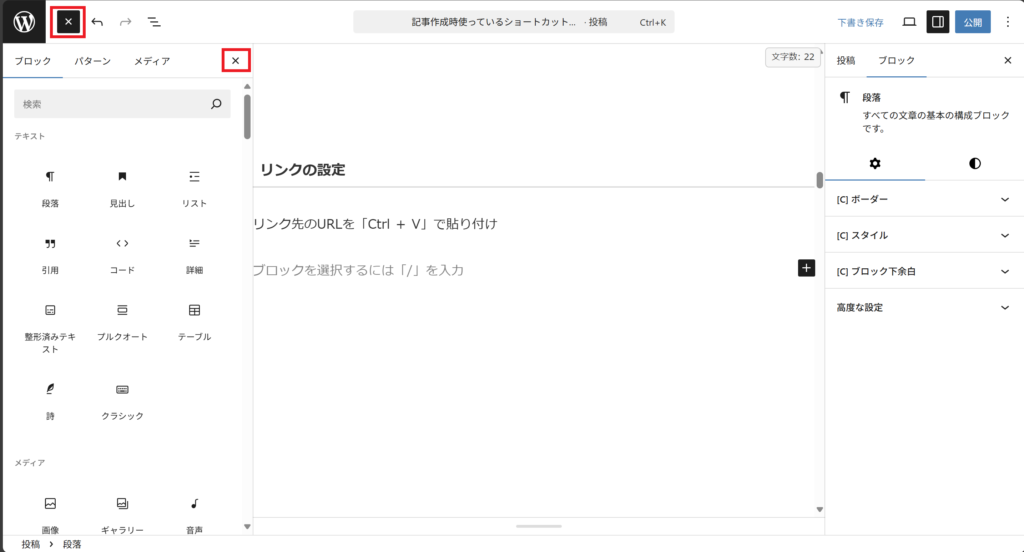Expand 高度な設定 advanced settings
1024x552 pixels.
(923, 307)
